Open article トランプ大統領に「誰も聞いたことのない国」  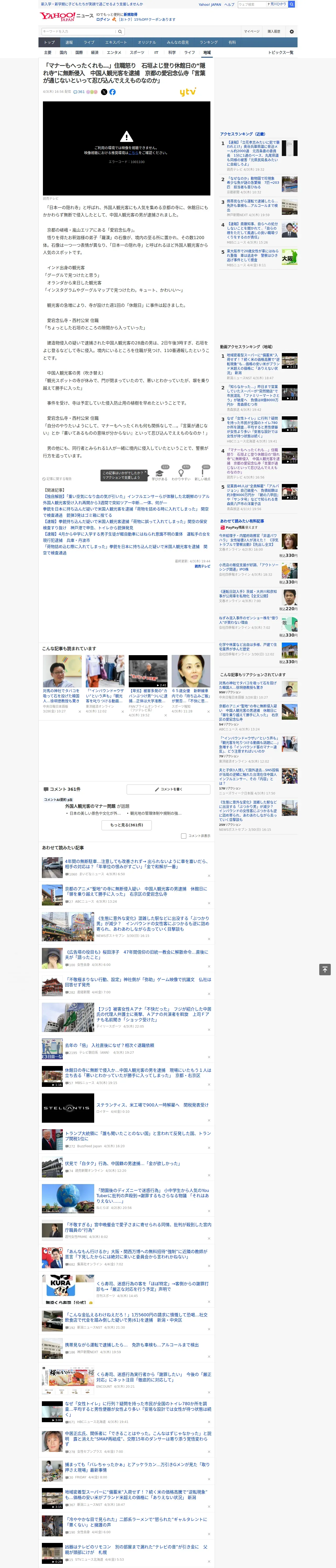pyautogui.click(x=138, y=1136)
